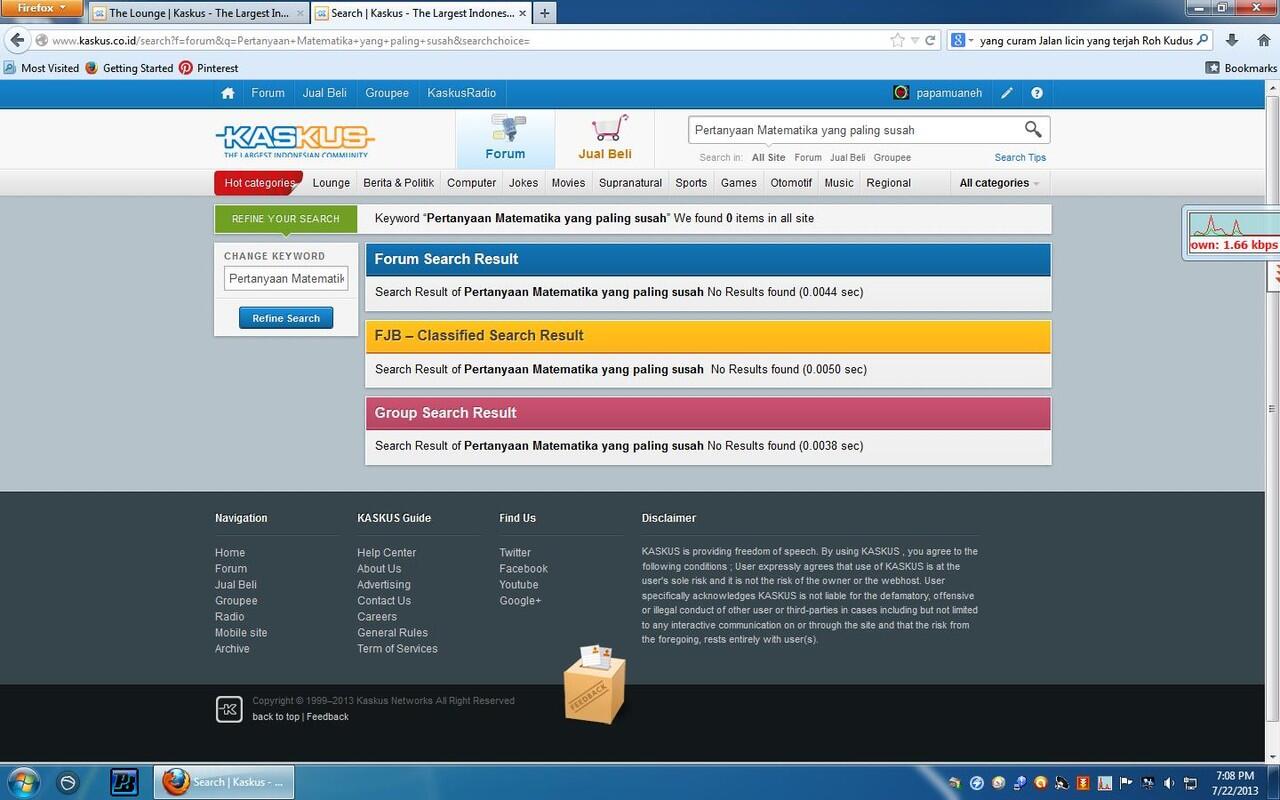Click Help Center in footer

387,553
